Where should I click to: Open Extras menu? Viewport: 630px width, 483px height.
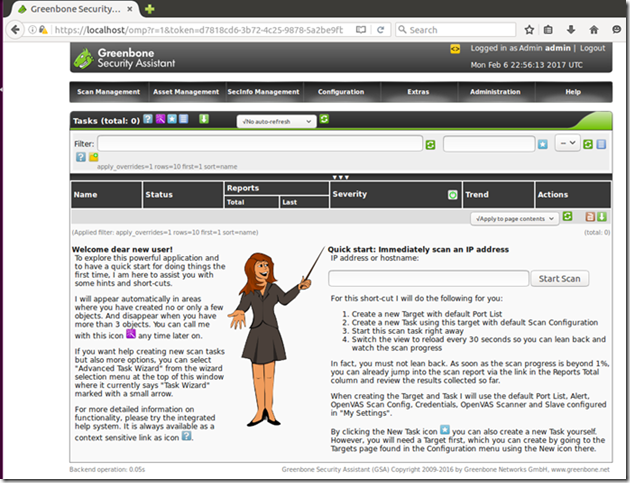418,92
